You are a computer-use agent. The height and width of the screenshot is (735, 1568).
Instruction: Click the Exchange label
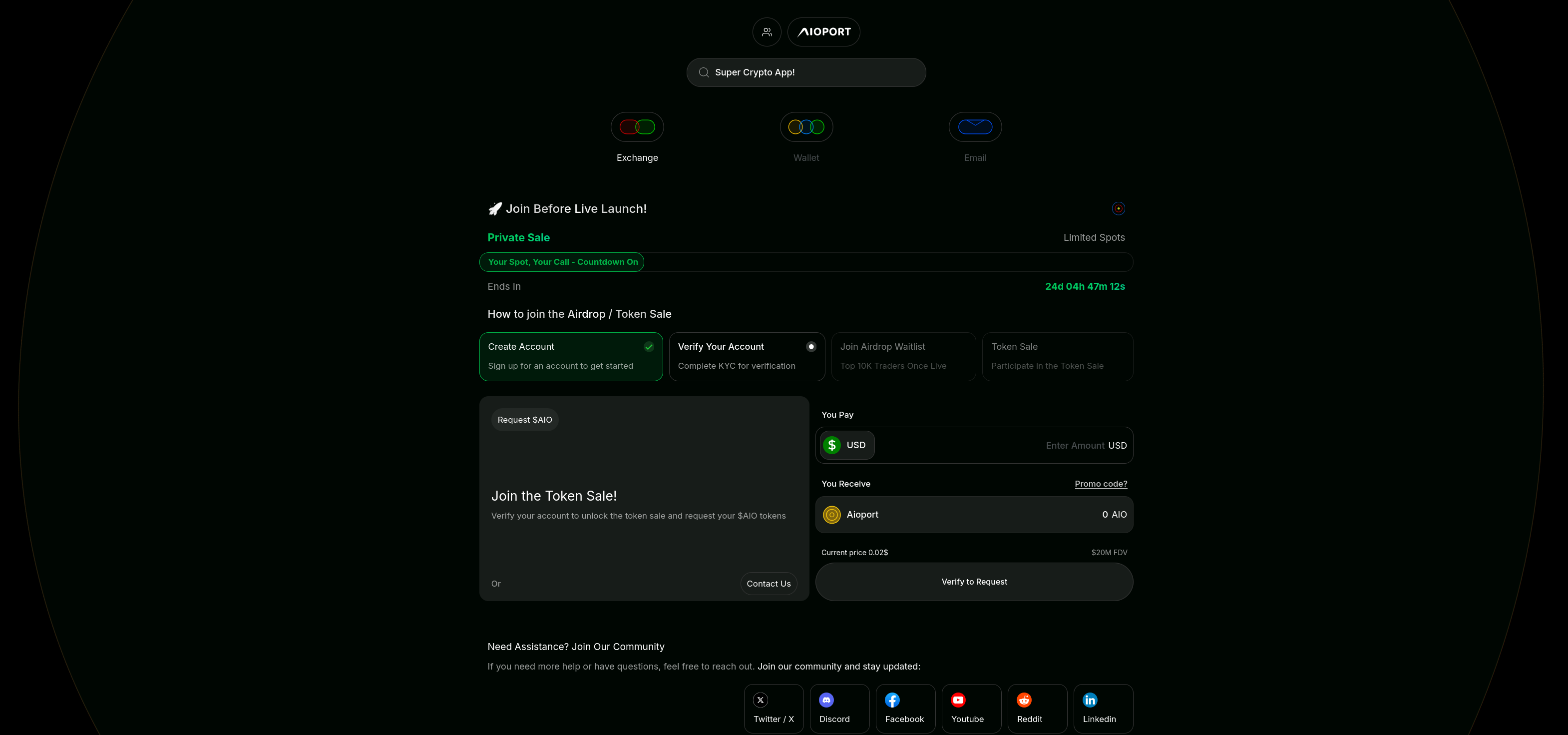click(637, 158)
